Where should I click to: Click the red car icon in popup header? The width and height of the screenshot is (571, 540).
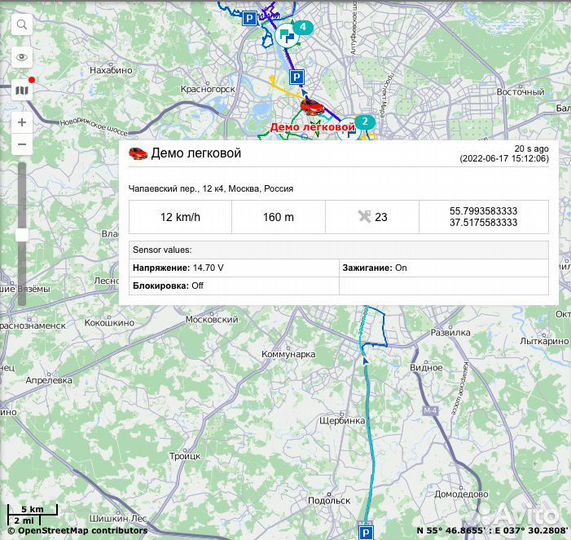[138, 154]
